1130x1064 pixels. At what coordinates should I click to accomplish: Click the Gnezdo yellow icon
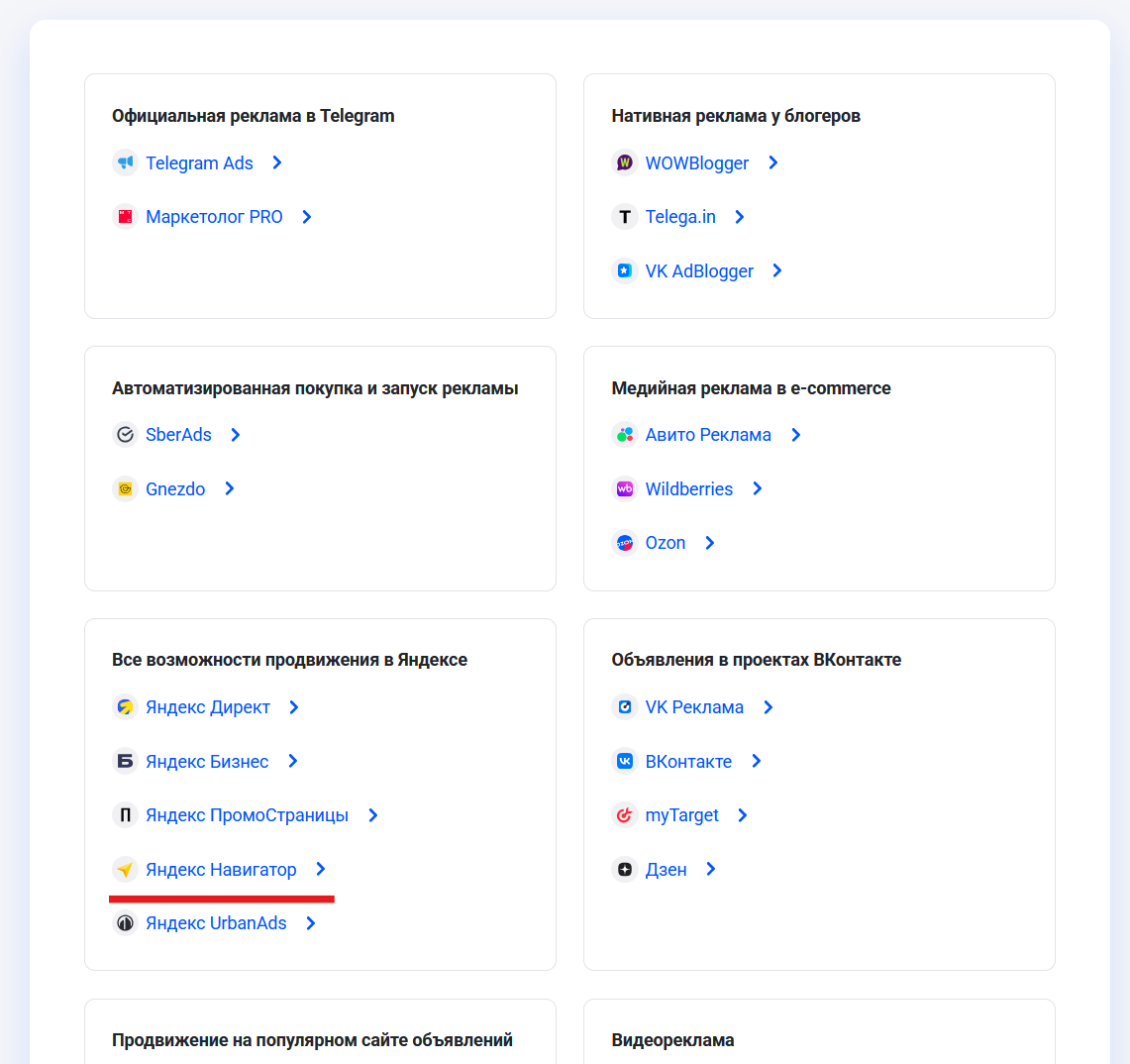(x=125, y=488)
